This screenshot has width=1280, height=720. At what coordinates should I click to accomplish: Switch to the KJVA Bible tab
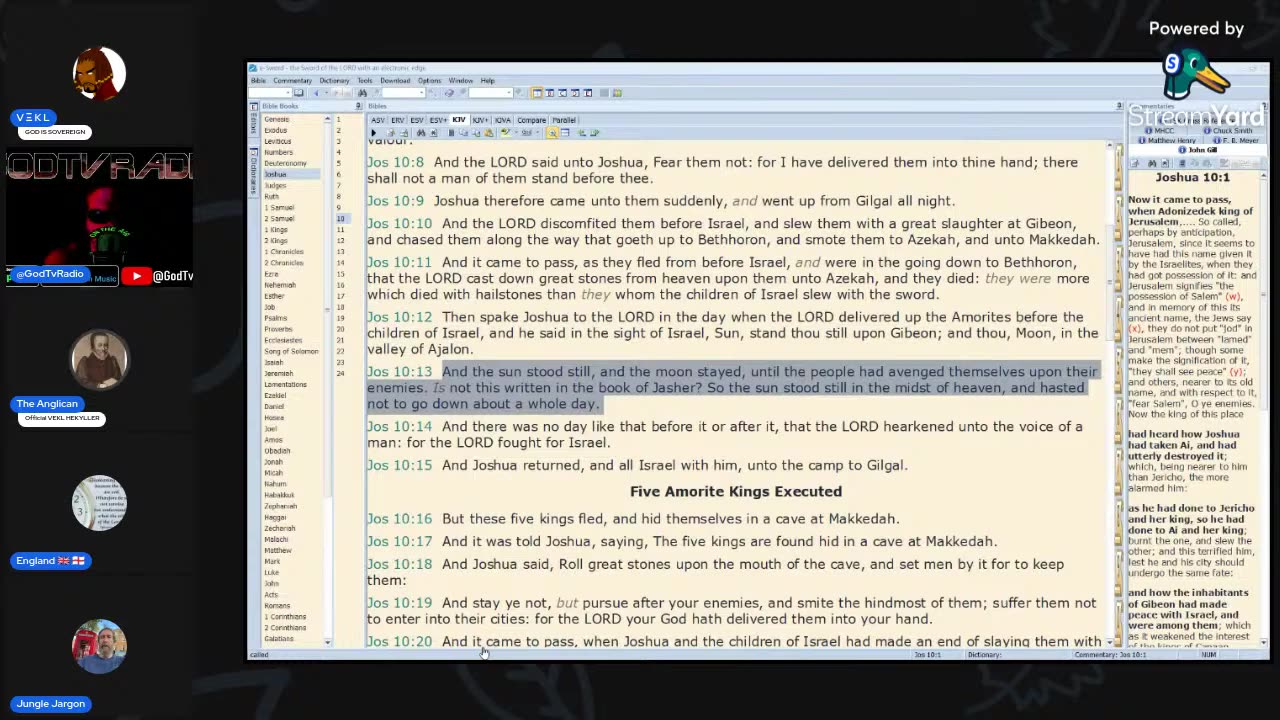coord(503,120)
